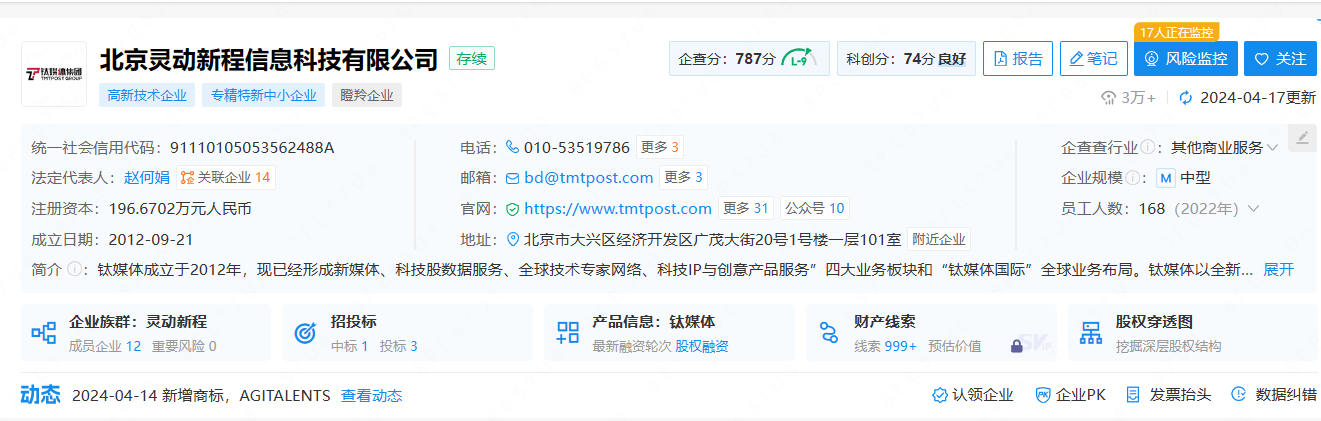Click info icon next to 企业规模

point(1134,178)
